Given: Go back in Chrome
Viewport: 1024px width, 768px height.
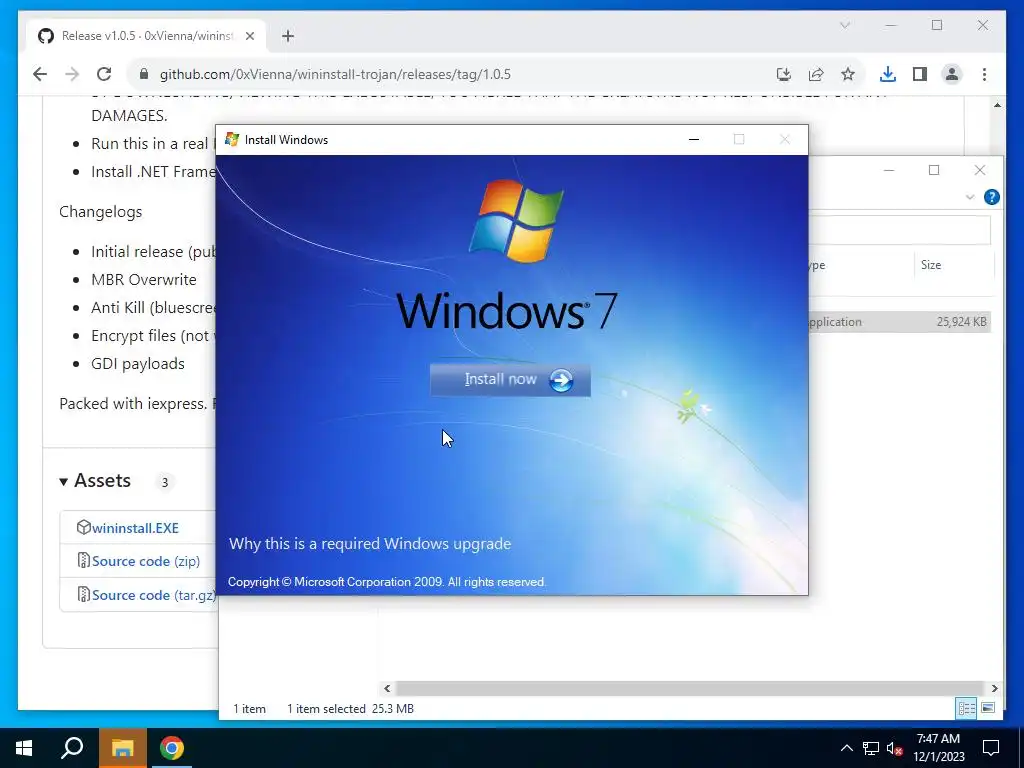Looking at the screenshot, I should click(x=40, y=74).
